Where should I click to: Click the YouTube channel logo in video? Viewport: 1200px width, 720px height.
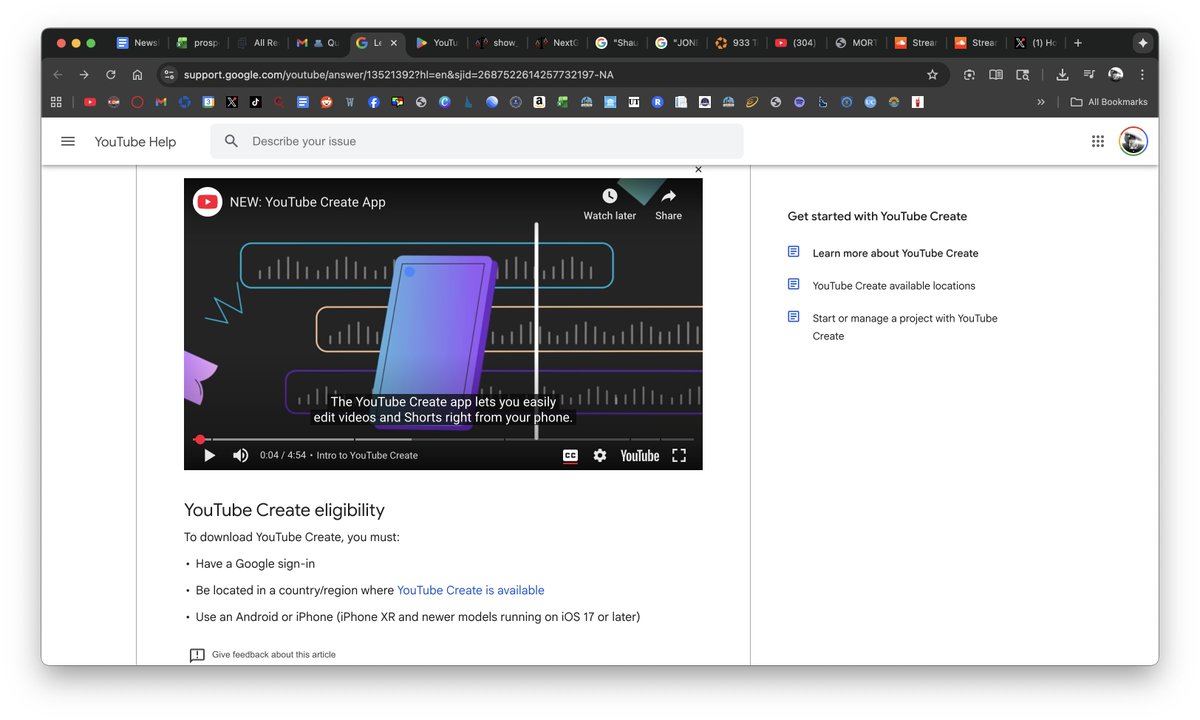pyautogui.click(x=207, y=202)
